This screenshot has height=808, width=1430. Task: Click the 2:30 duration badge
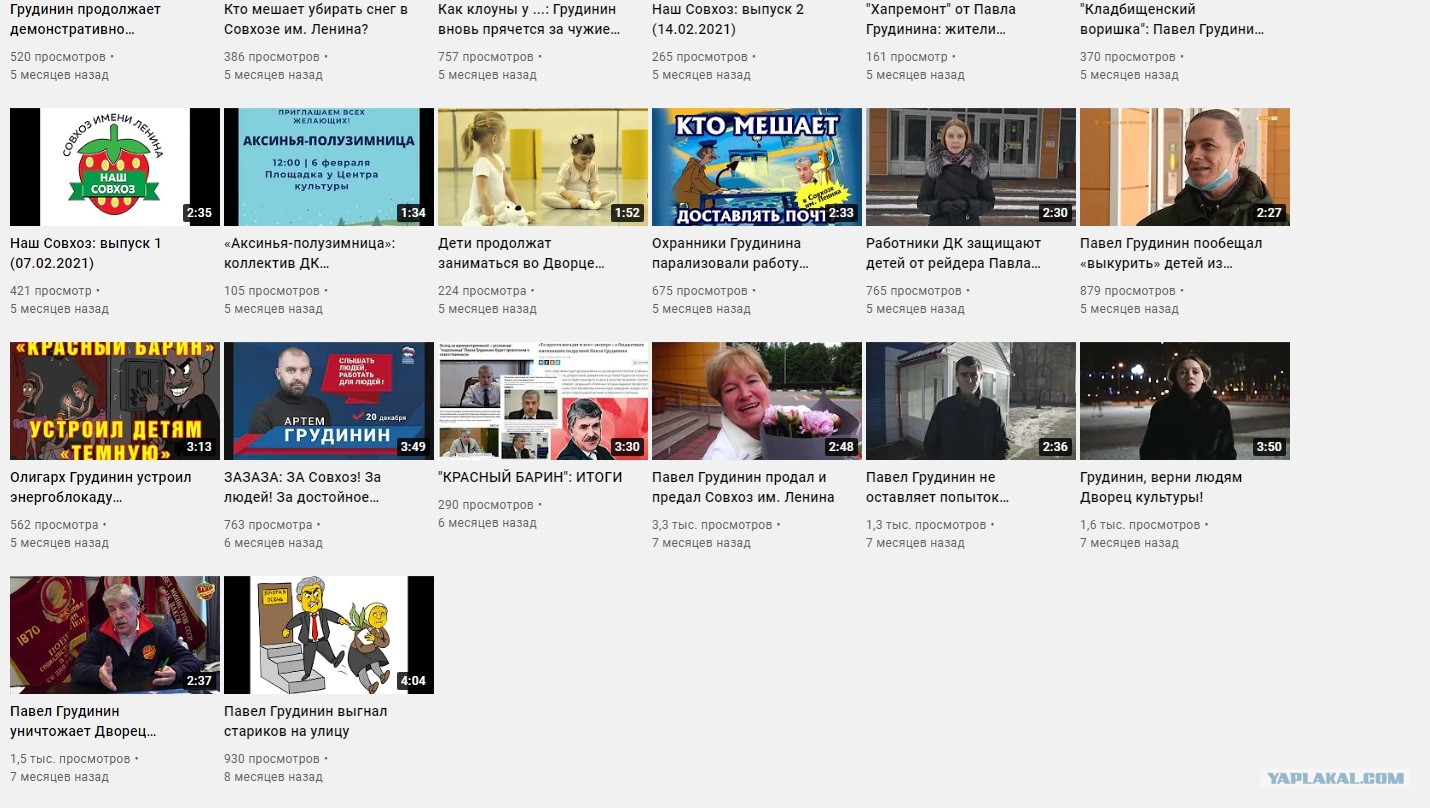click(1055, 213)
